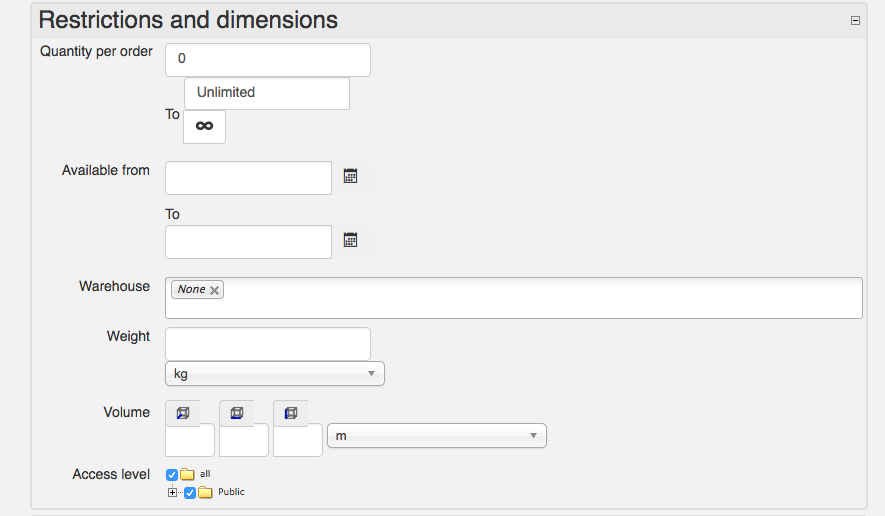Click the first volume cube icon
The height and width of the screenshot is (516, 885).
(x=183, y=413)
